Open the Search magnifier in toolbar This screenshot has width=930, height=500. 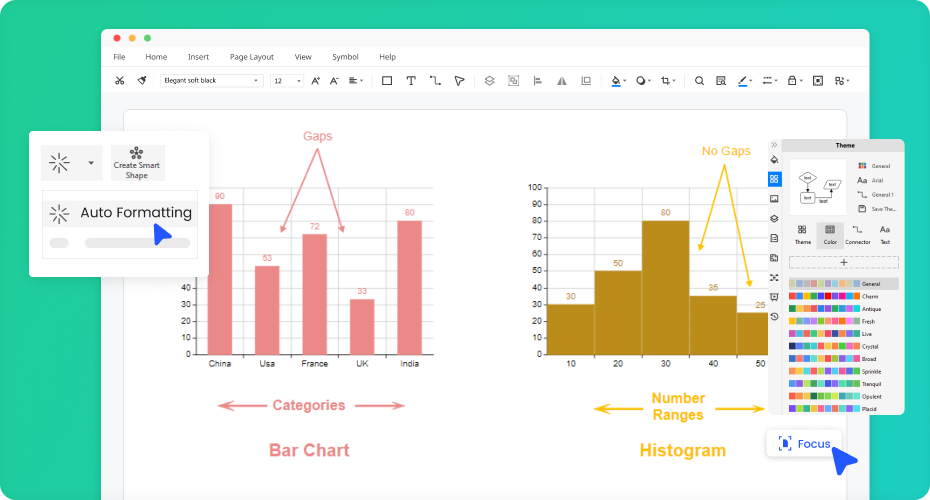pos(699,81)
